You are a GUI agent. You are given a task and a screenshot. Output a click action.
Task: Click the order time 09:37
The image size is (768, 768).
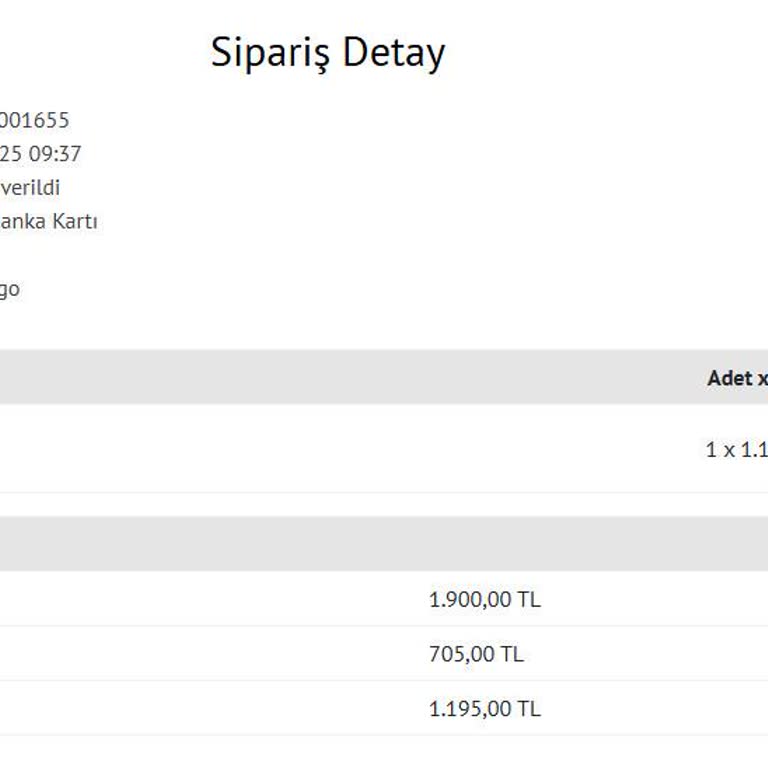pos(56,154)
